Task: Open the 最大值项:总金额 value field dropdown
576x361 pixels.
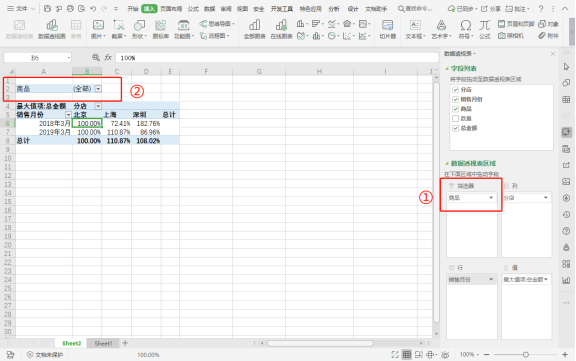Action: tap(526, 279)
